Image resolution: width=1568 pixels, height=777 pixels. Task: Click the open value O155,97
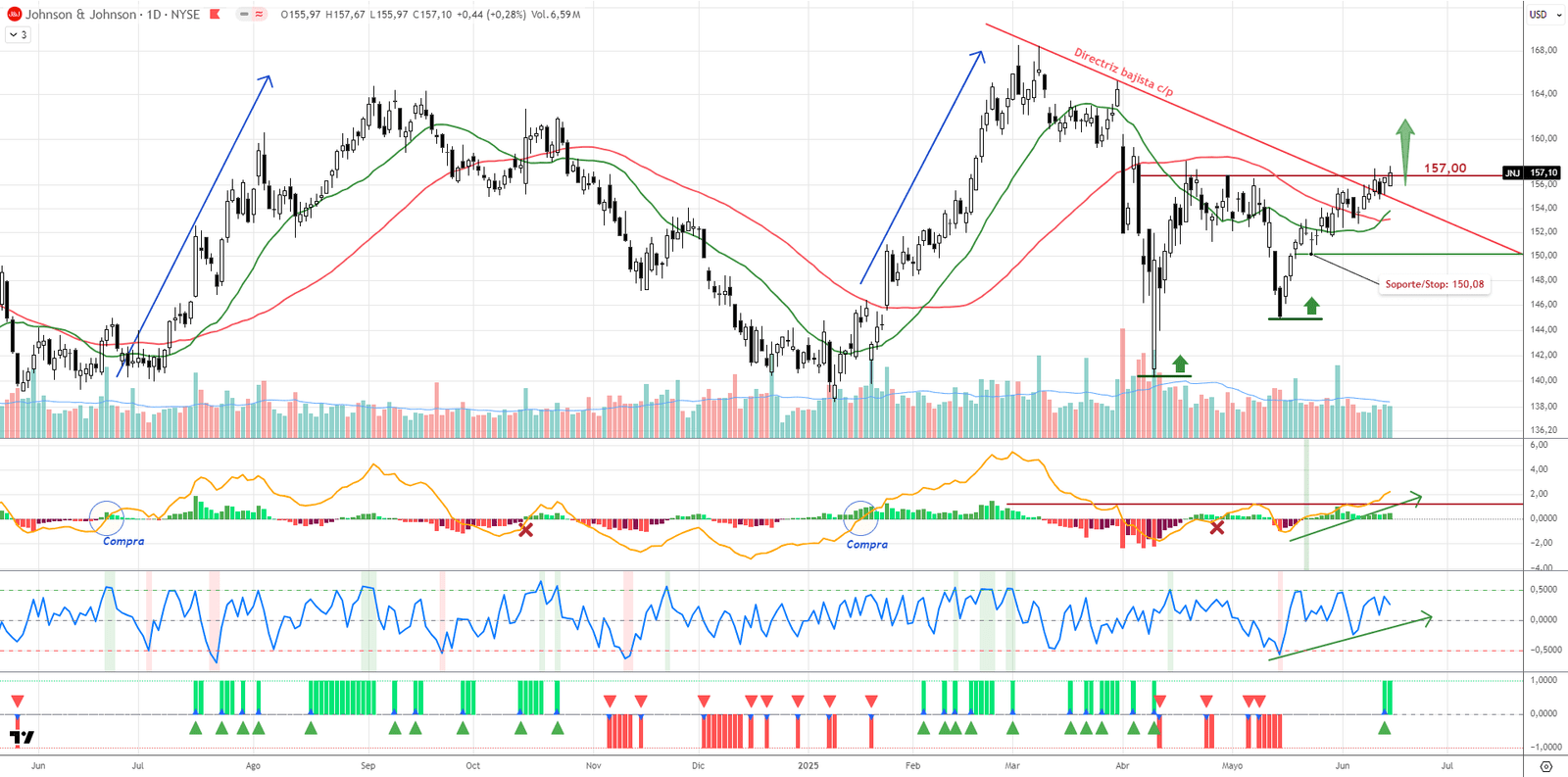[301, 15]
